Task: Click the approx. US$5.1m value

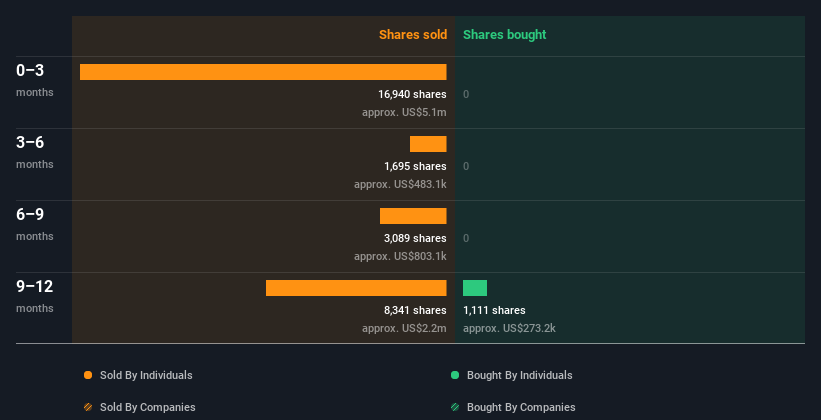Action: [x=404, y=113]
